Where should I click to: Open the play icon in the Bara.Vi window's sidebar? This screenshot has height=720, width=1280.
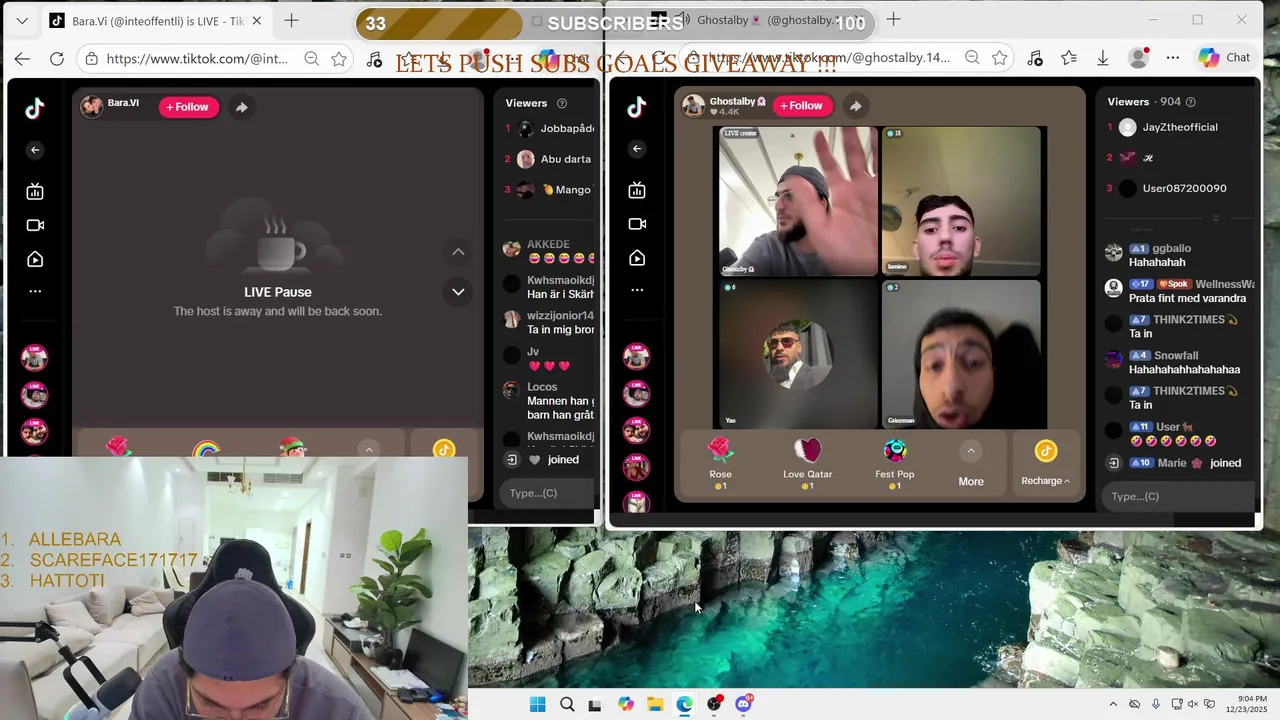35,259
